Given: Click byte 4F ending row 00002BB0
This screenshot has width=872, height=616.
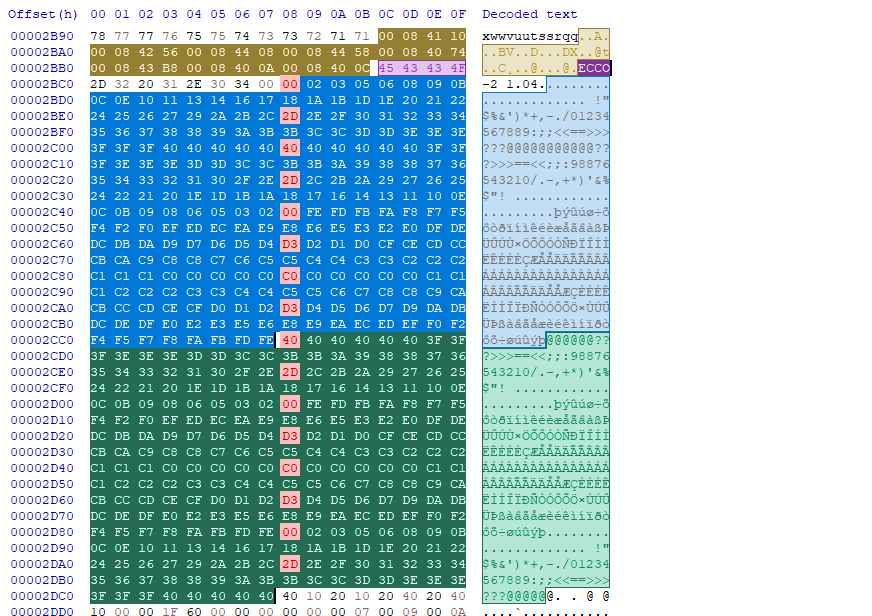Looking at the screenshot, I should (458, 68).
